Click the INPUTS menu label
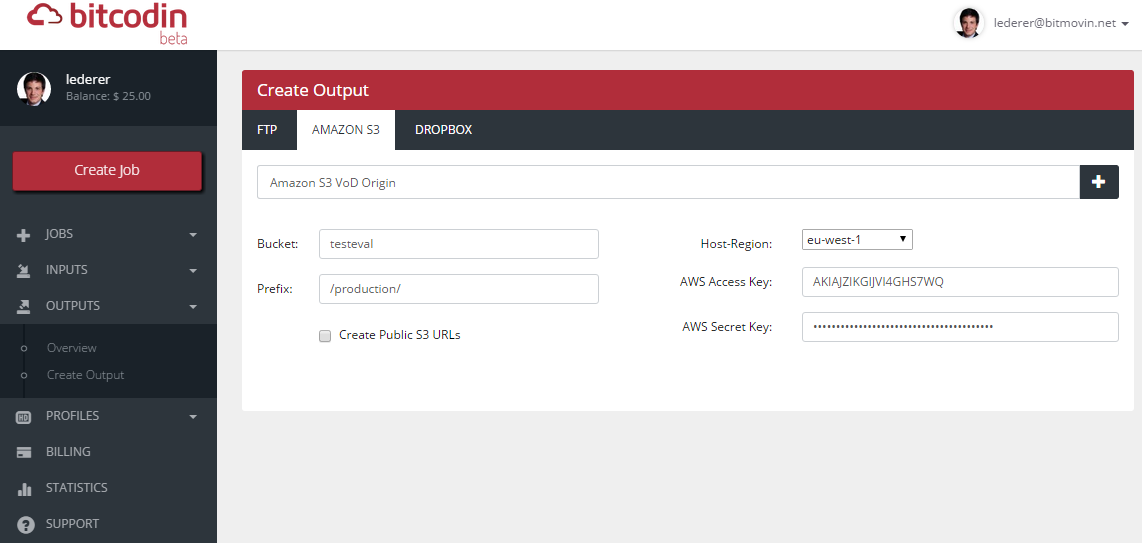The image size is (1142, 543). pyautogui.click(x=66, y=269)
